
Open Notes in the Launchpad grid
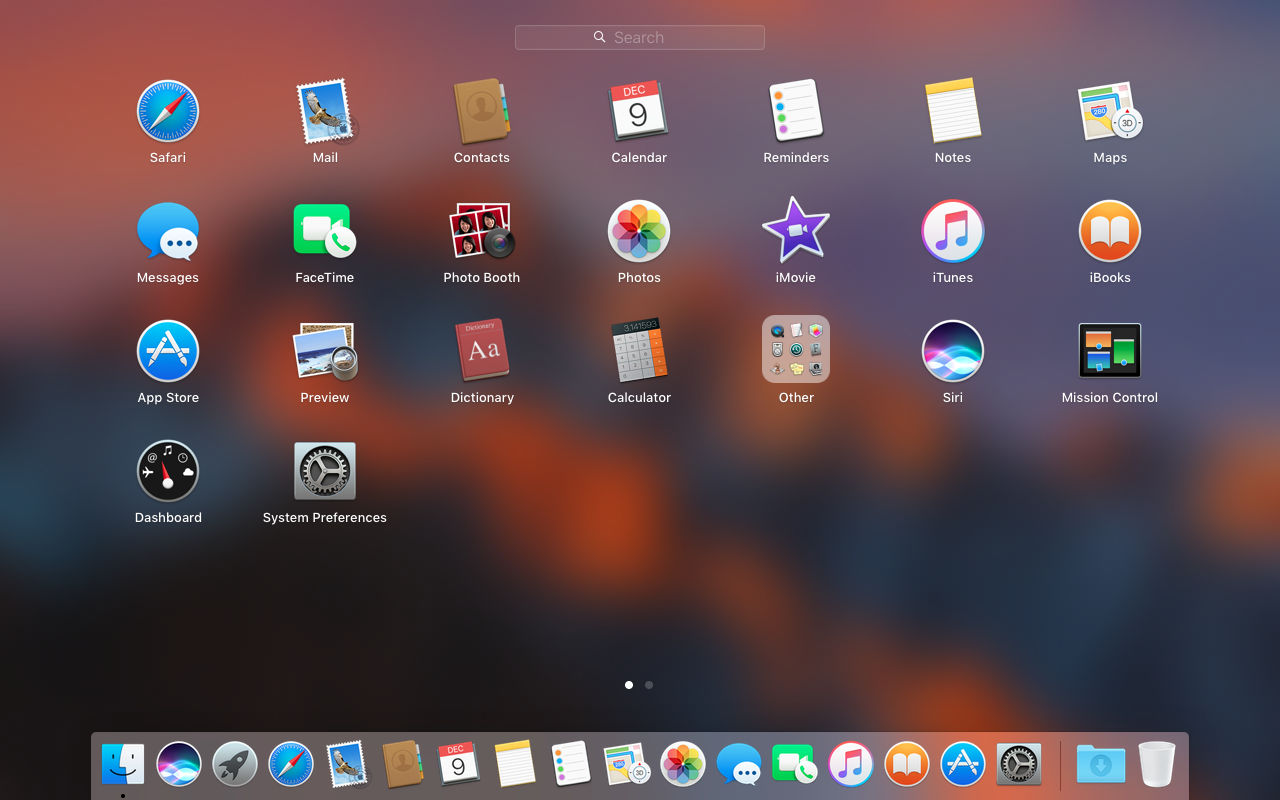953,111
